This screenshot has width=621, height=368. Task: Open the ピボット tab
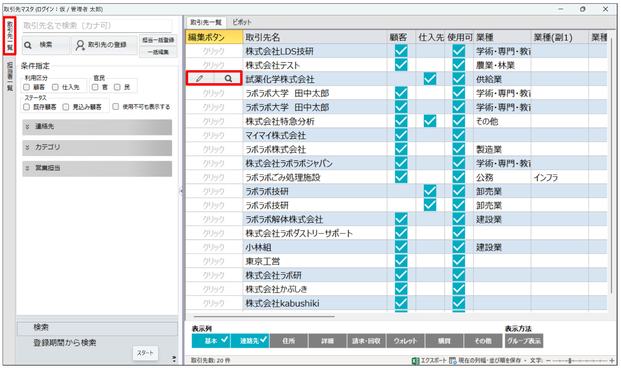pyautogui.click(x=242, y=22)
